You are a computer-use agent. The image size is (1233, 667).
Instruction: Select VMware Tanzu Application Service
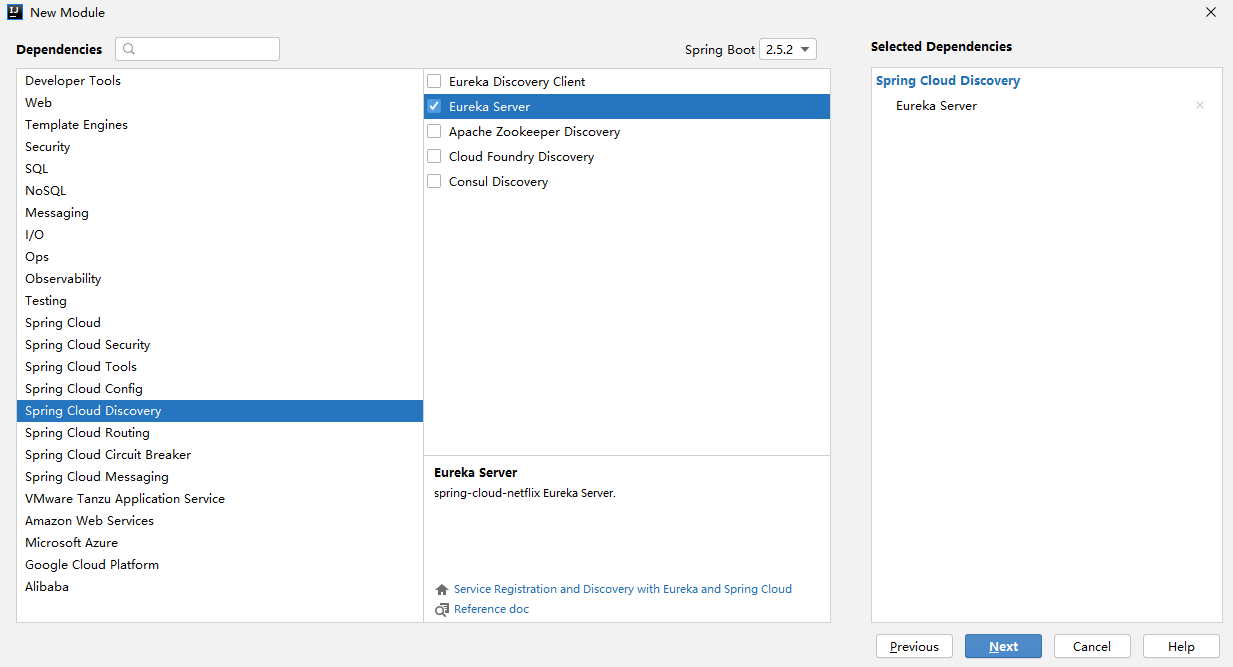[220, 499]
